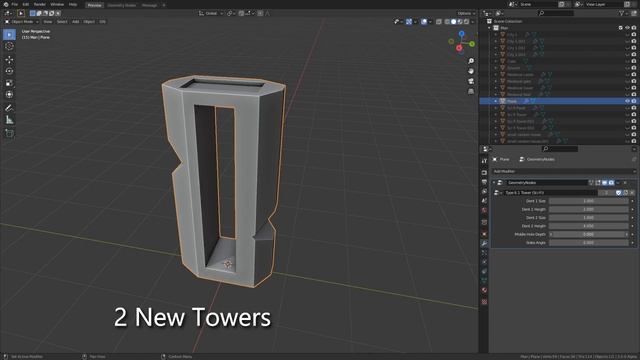Open the Global transform orientation dropdown
Viewport: 640px width, 360px height.
(211, 13)
